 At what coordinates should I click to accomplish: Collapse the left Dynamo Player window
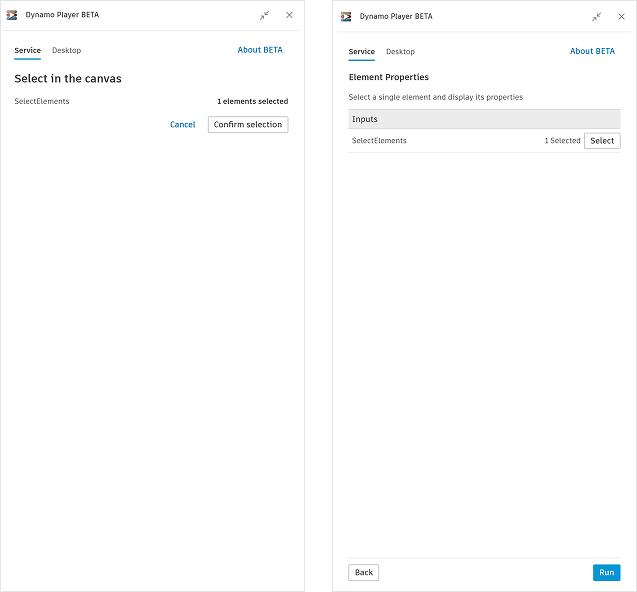click(x=264, y=15)
